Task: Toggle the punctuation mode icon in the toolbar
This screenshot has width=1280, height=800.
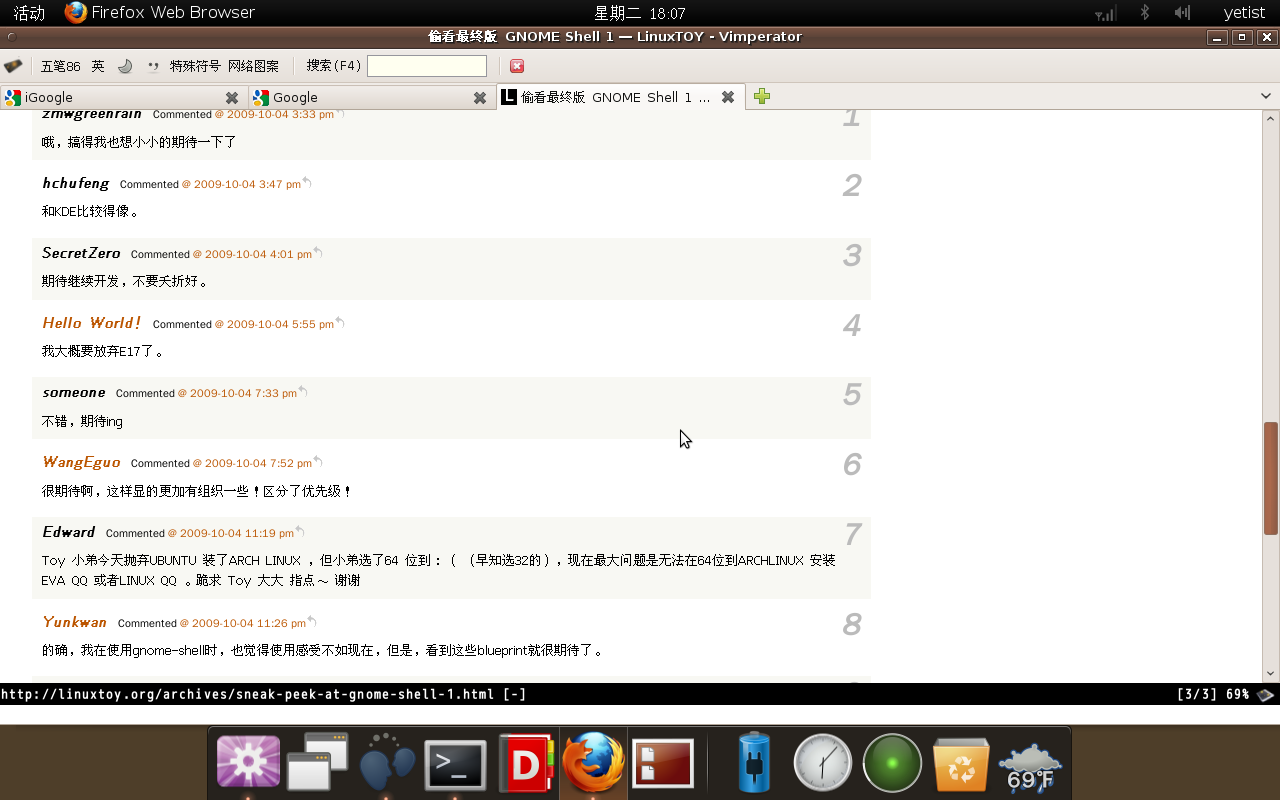Action: point(153,66)
